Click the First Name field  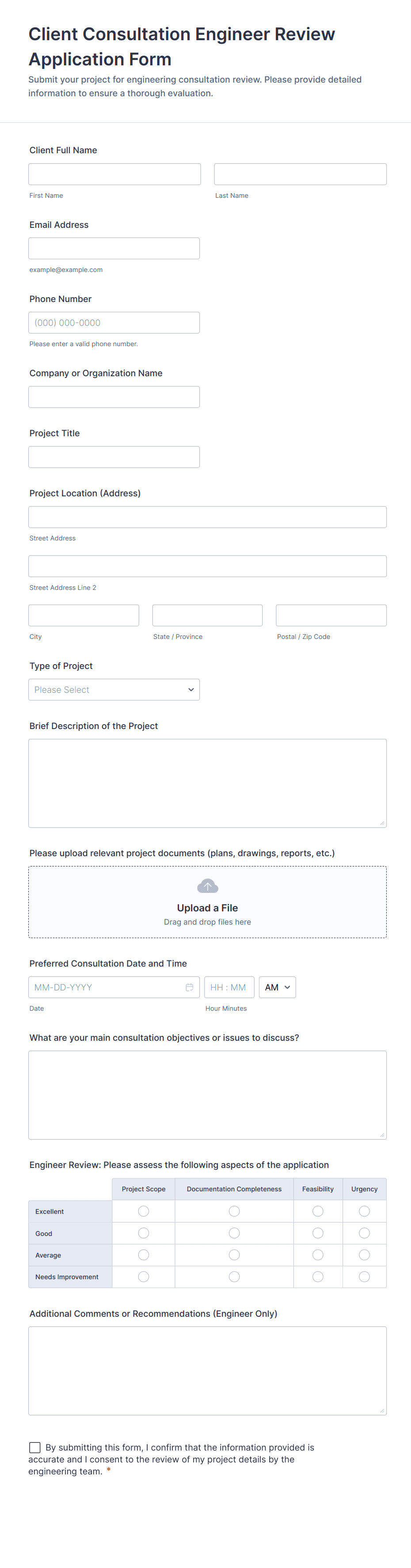coord(114,174)
